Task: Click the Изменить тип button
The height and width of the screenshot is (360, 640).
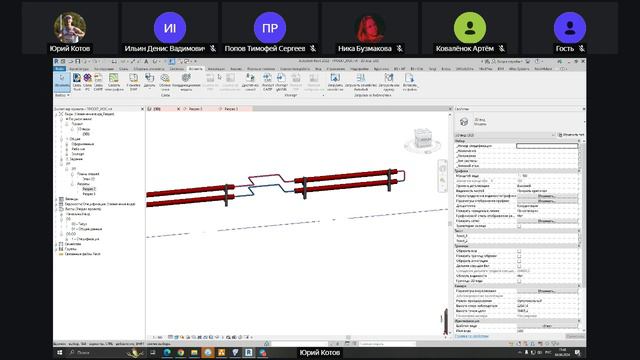Action: [571, 135]
